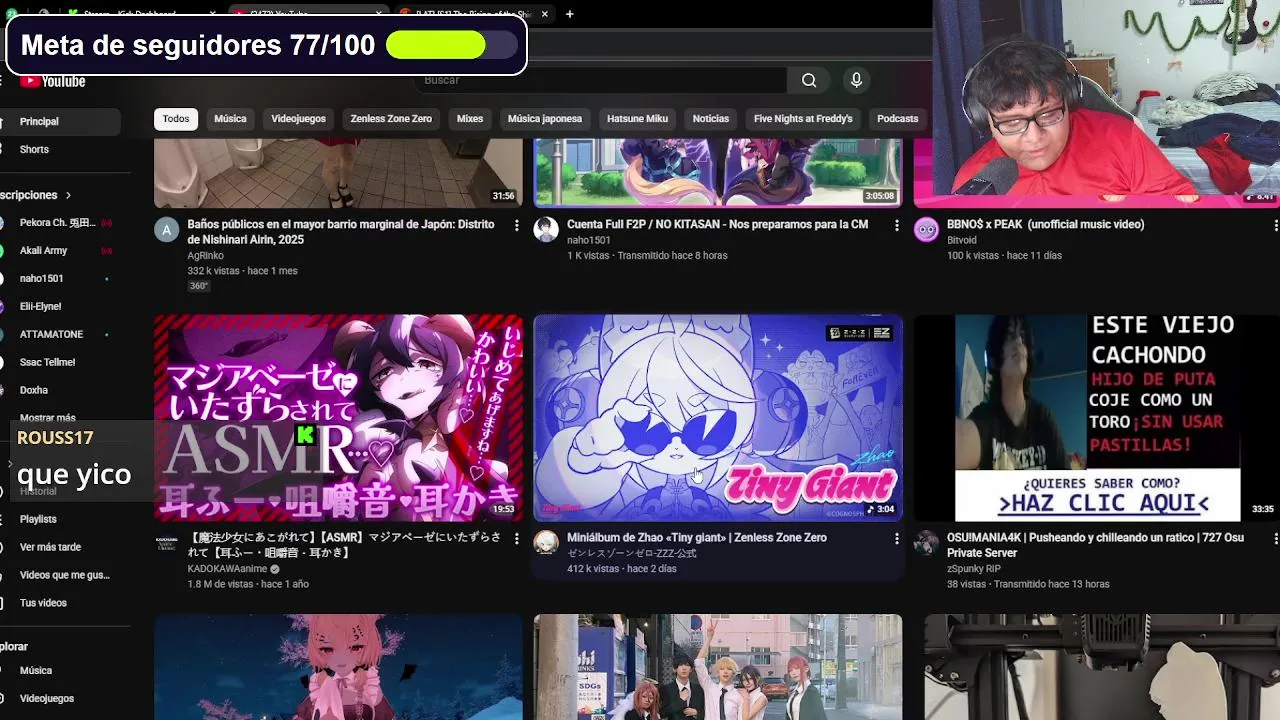
Task: Select the Five Nights at Freddy's chip
Action: (803, 119)
